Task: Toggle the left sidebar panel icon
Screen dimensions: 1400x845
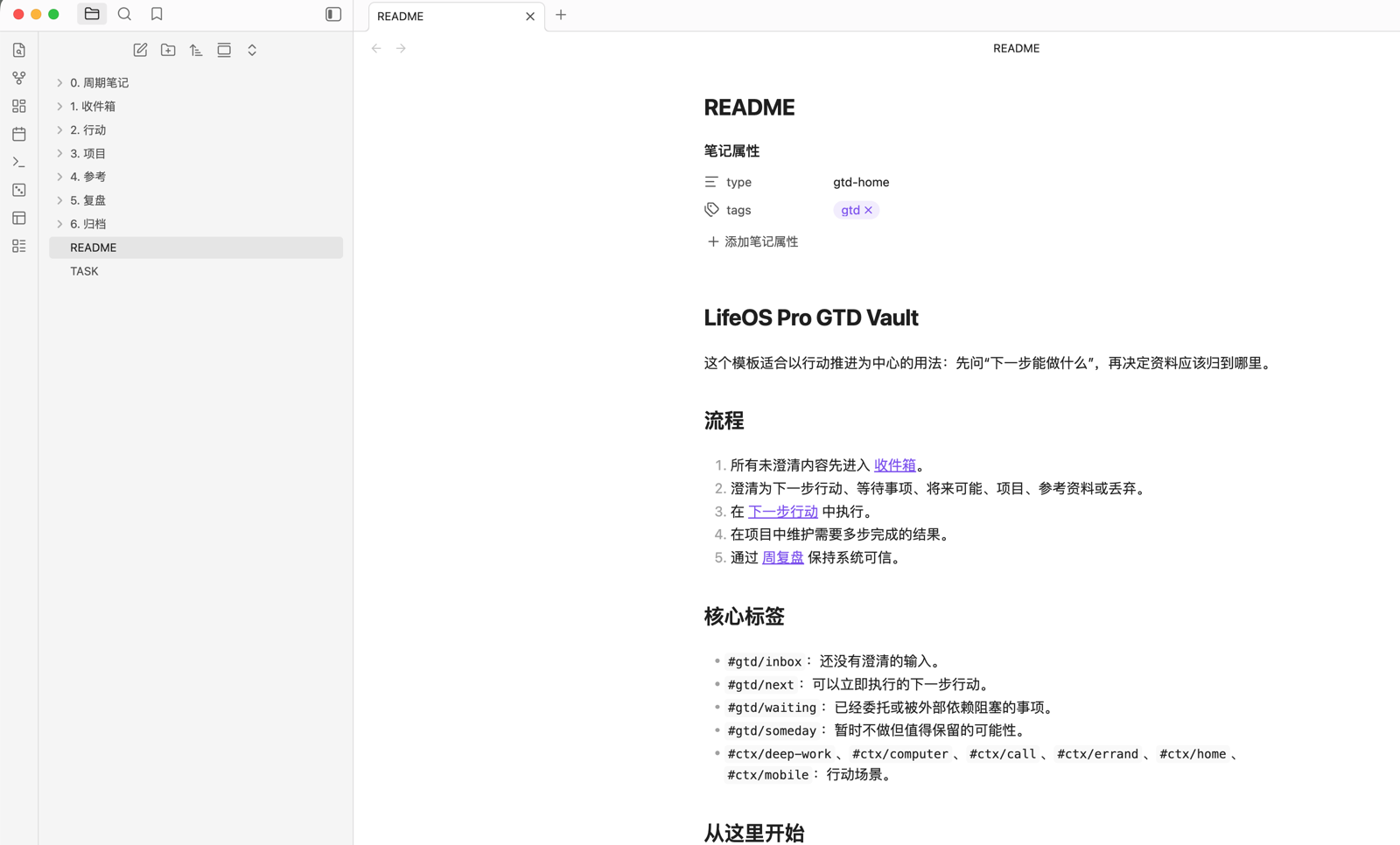Action: [333, 14]
